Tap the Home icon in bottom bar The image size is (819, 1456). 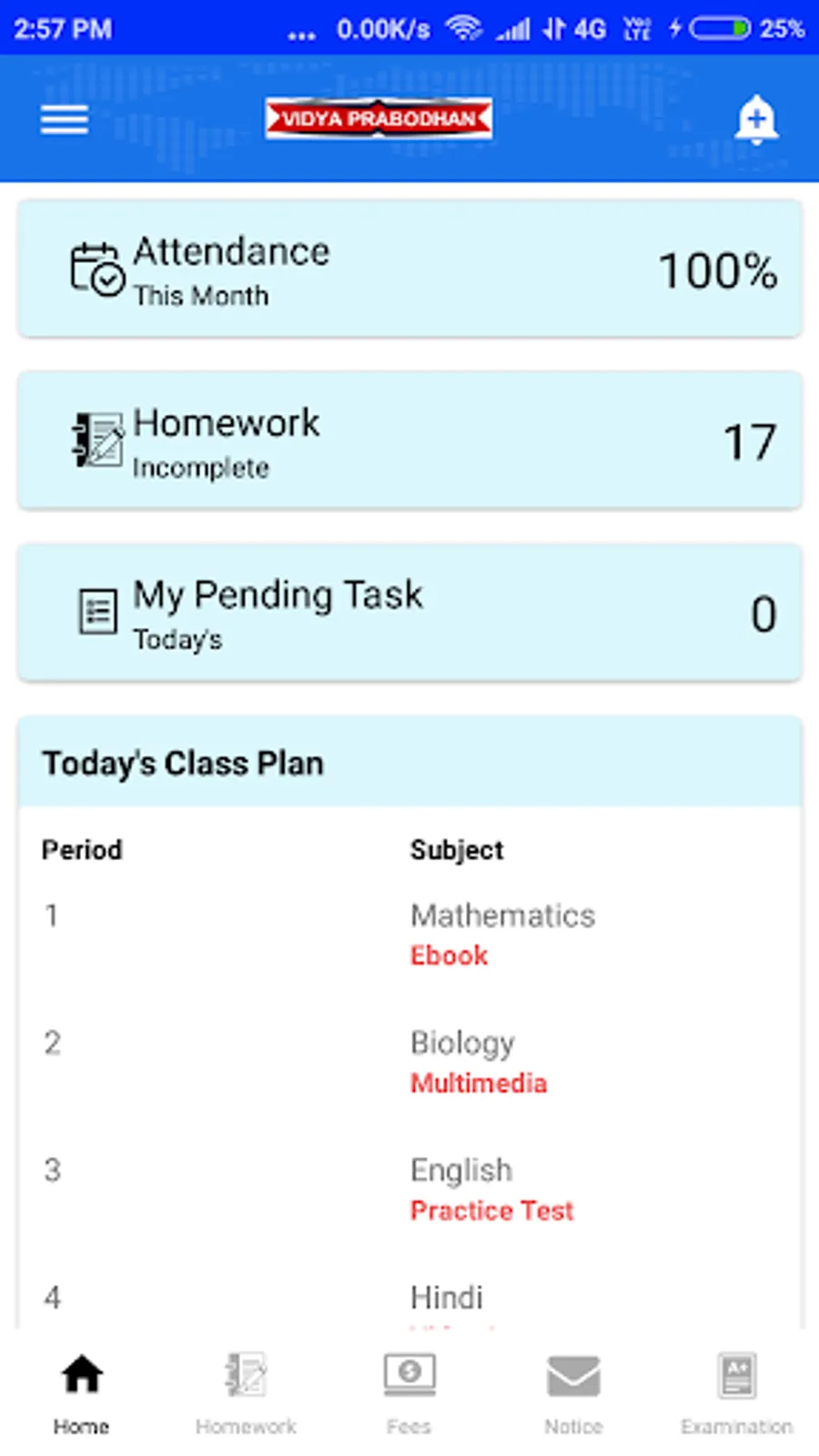[x=81, y=1375]
